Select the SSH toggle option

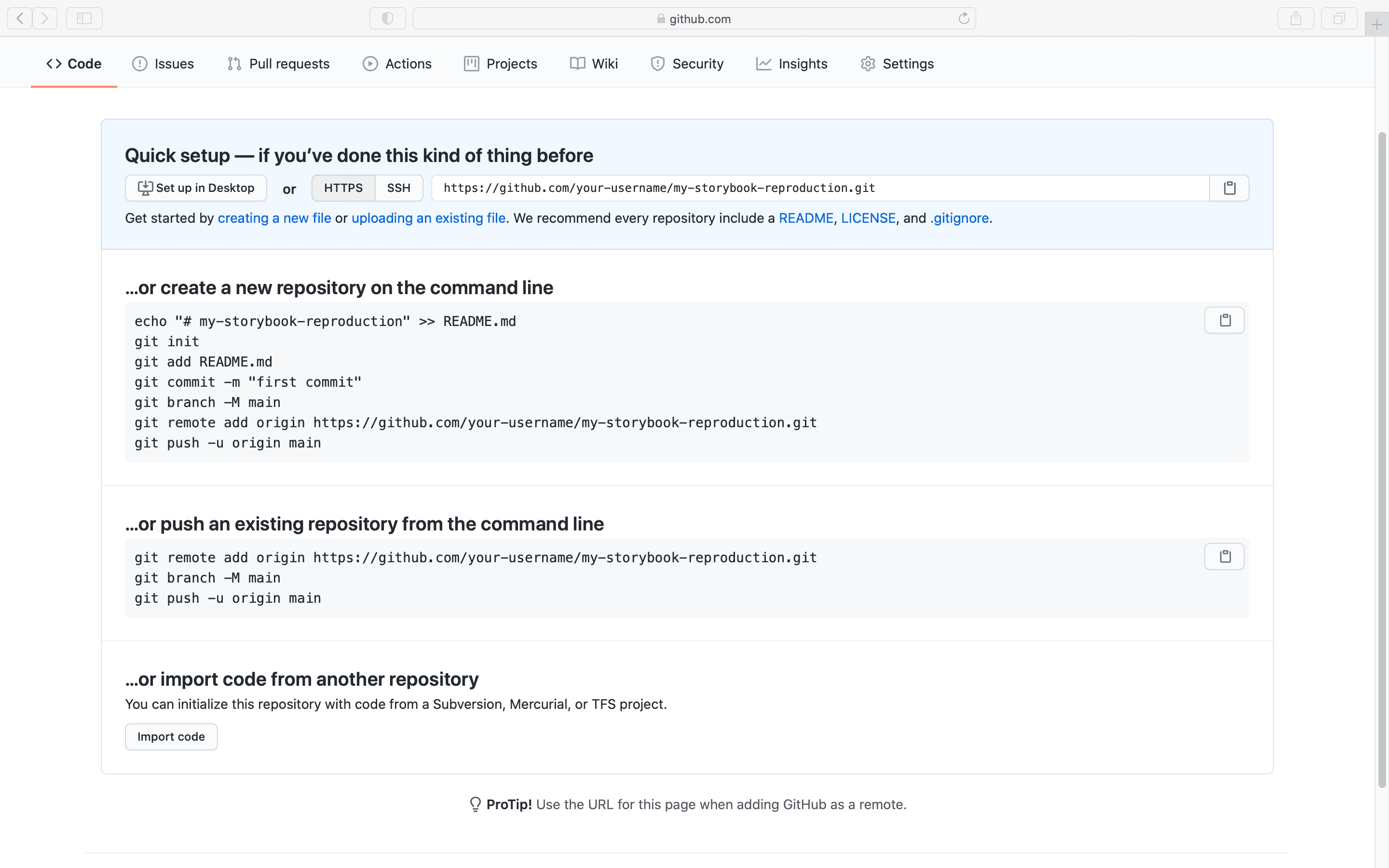click(x=398, y=188)
